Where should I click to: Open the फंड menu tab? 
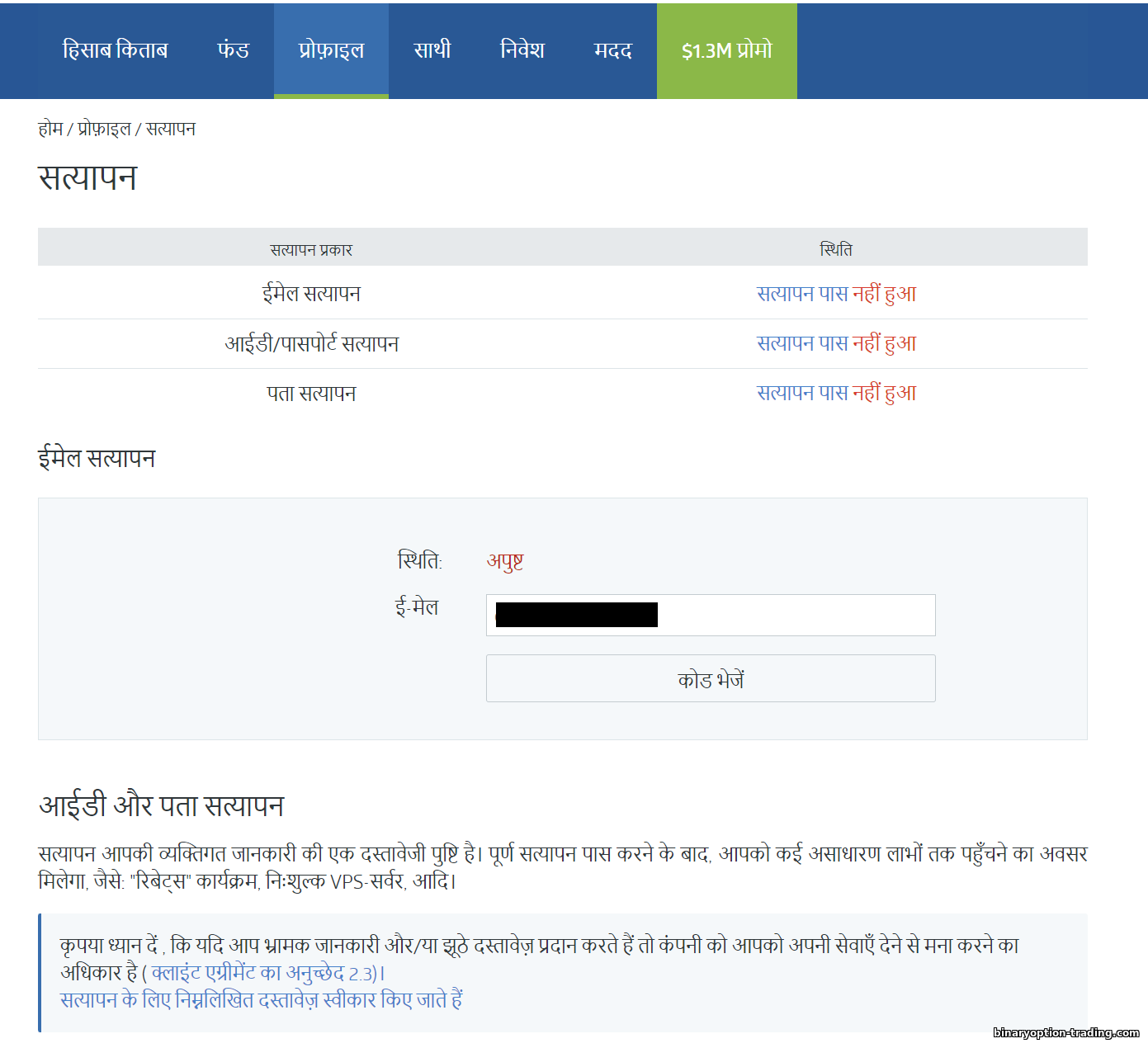pyautogui.click(x=233, y=50)
